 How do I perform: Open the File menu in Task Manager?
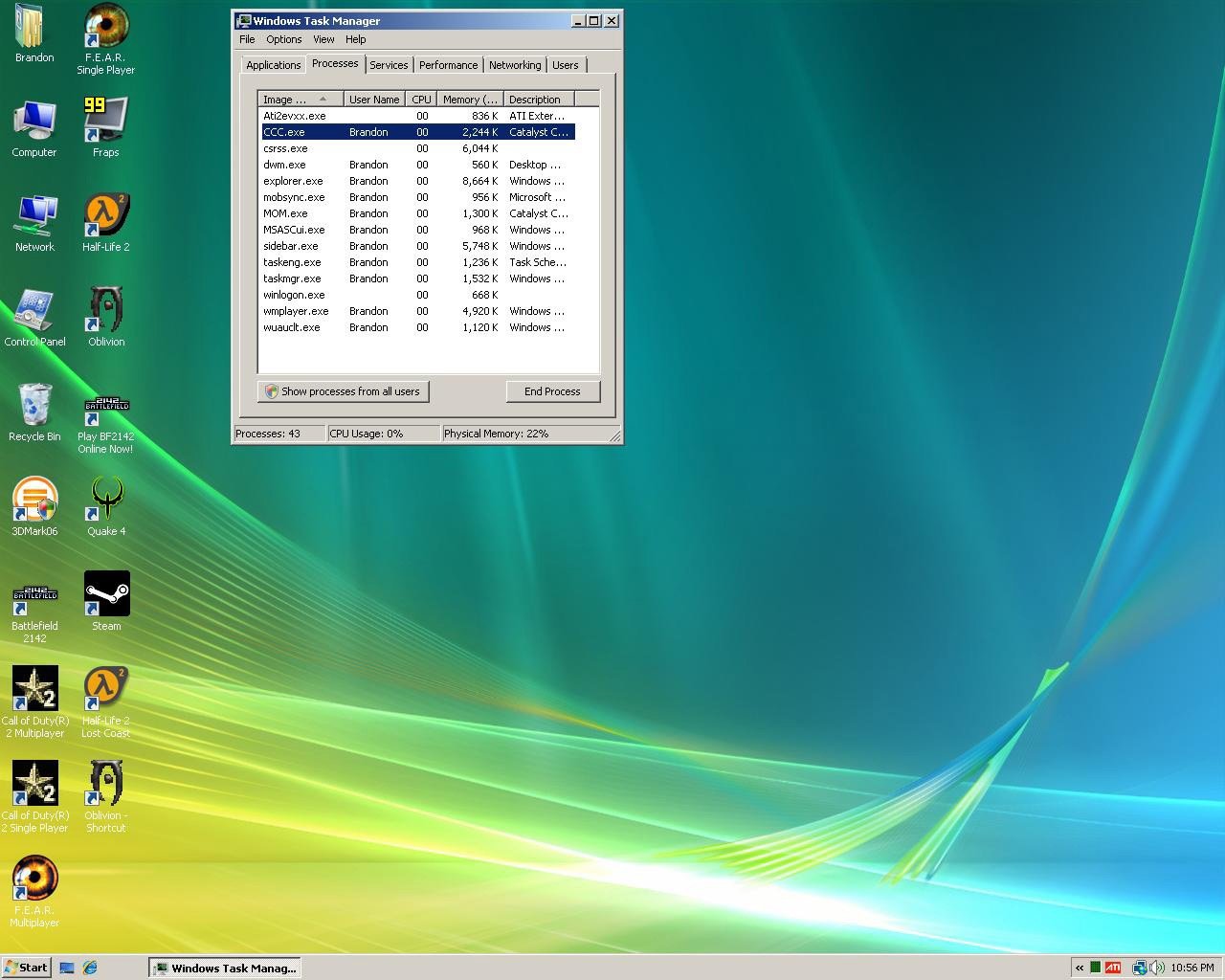[x=247, y=39]
